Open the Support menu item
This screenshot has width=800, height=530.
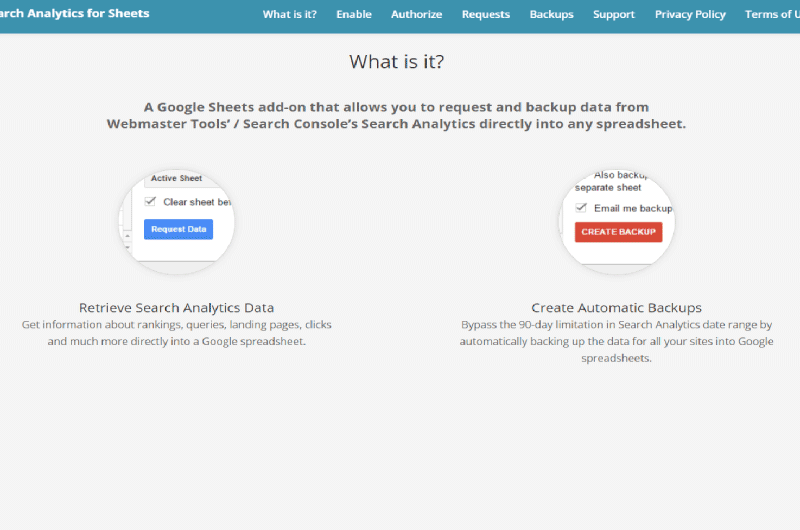pos(614,14)
